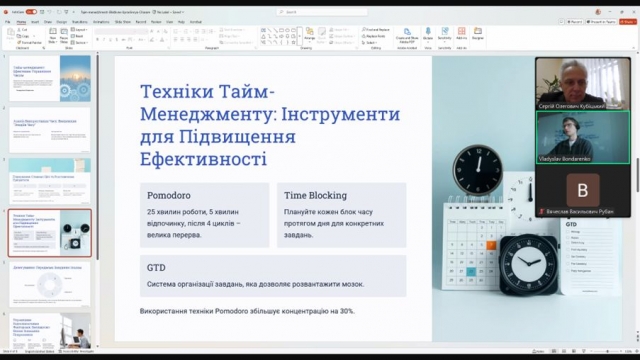Open the File menu tab
The width and height of the screenshot is (640, 360).
coord(7,22)
